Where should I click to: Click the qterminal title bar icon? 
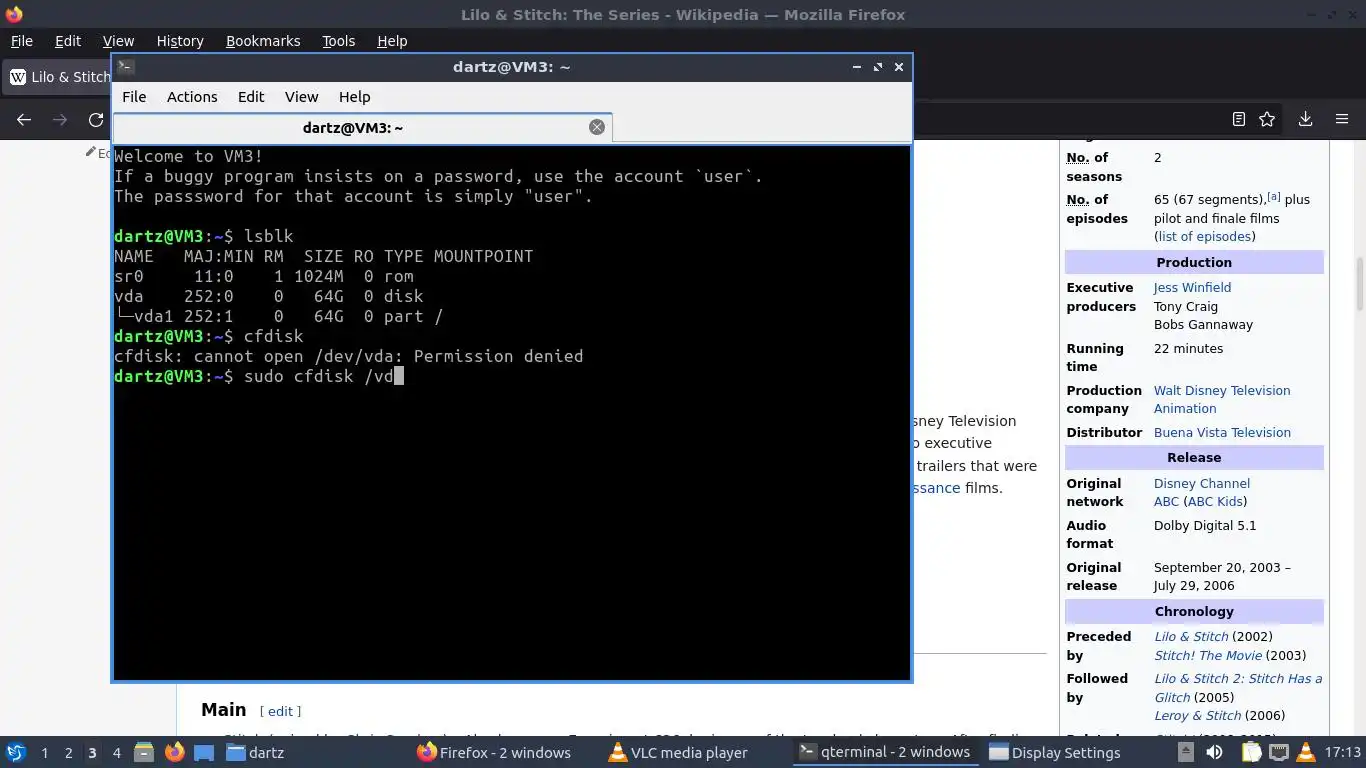pos(125,67)
